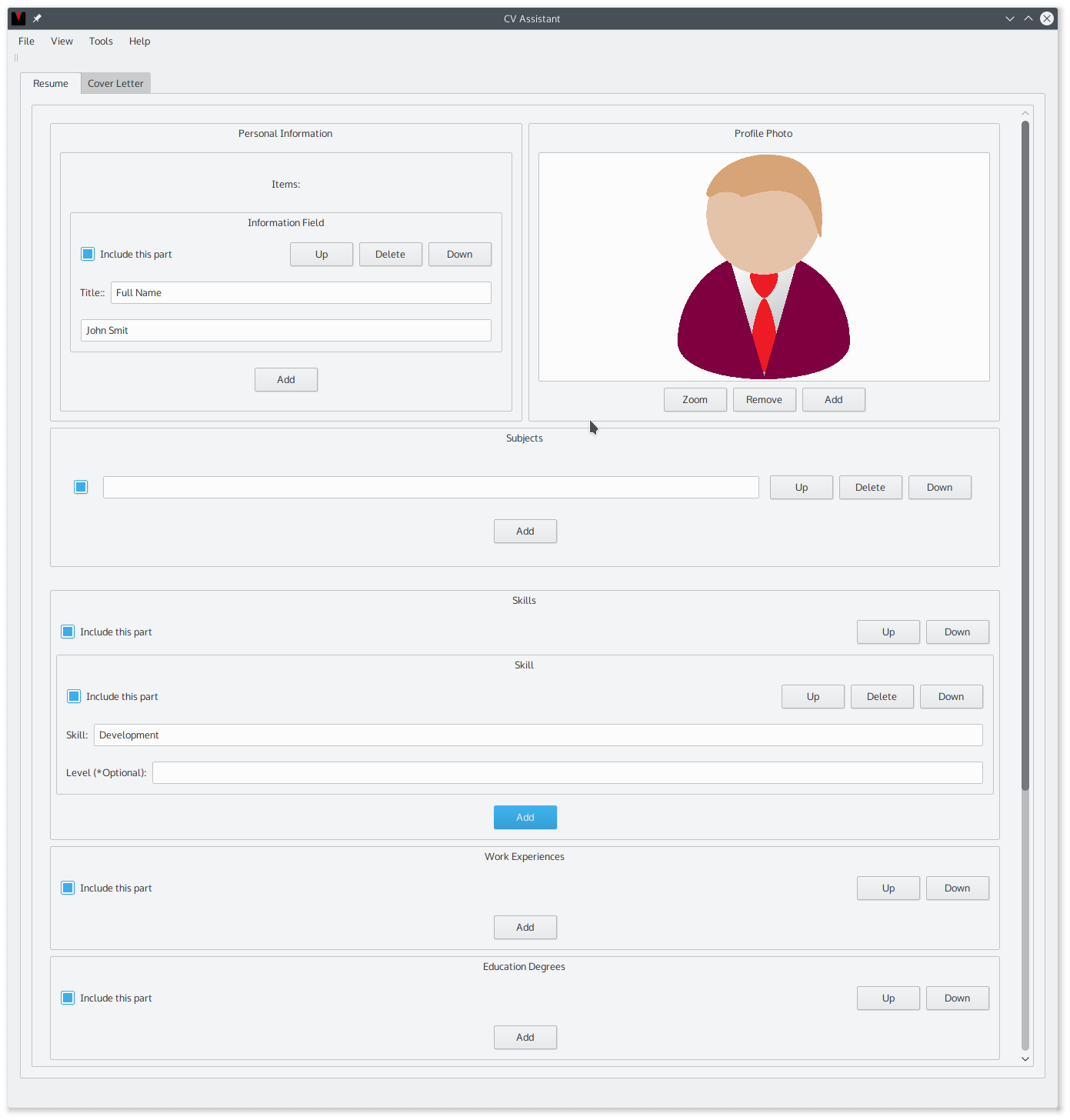Move the Skills section down
The image size is (1070, 1120).
click(x=958, y=632)
